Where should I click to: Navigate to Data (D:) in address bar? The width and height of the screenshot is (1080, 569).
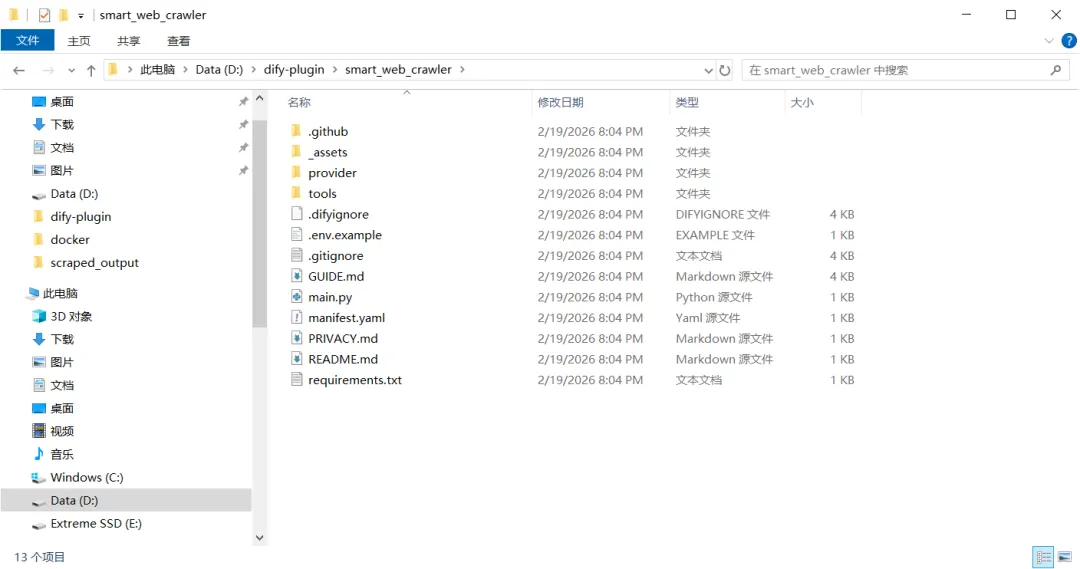219,70
